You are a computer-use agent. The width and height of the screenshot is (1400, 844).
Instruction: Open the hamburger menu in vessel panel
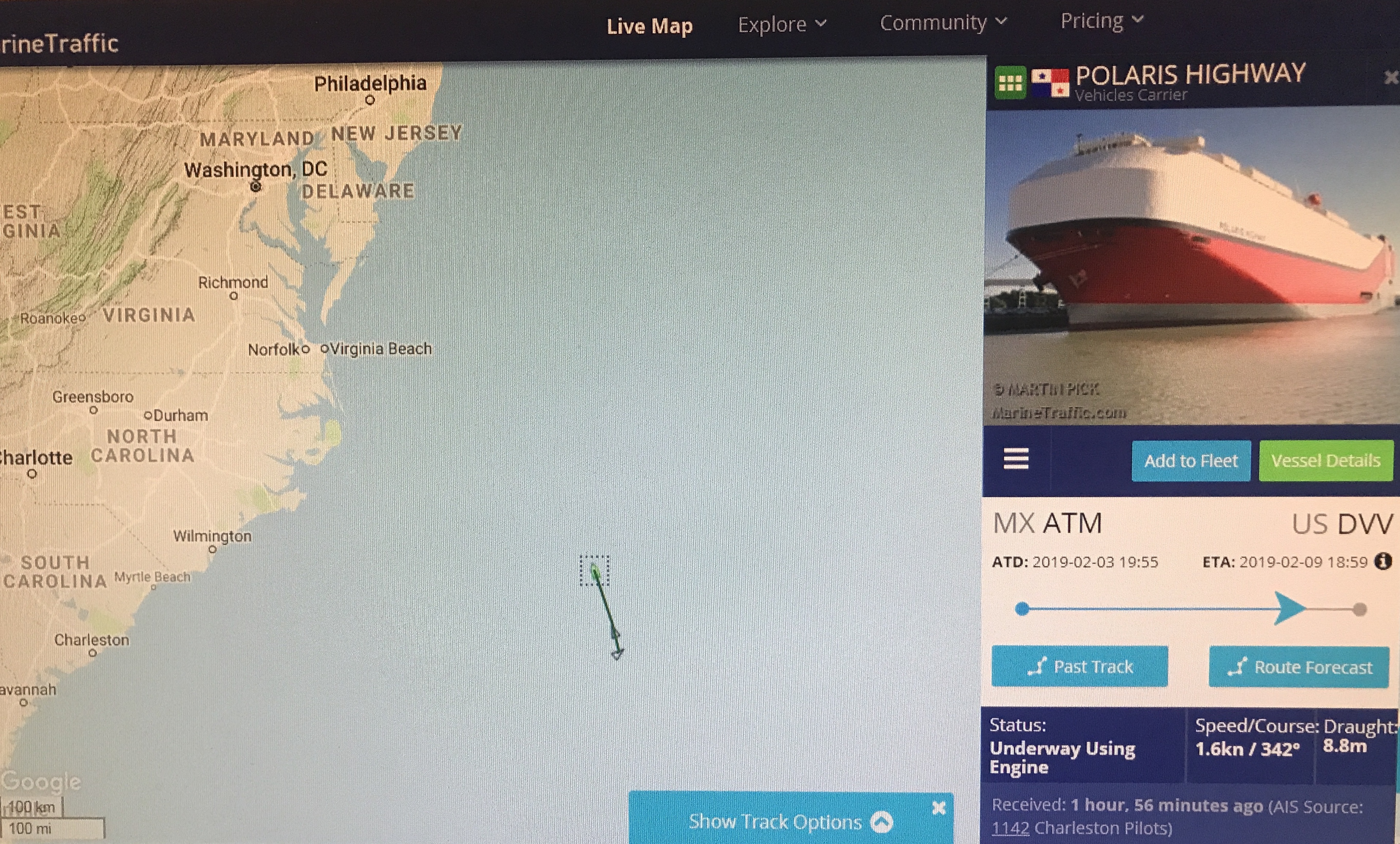(1016, 459)
